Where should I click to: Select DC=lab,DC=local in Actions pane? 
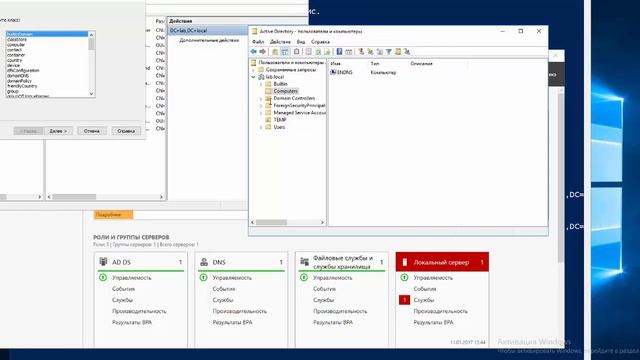pos(207,31)
